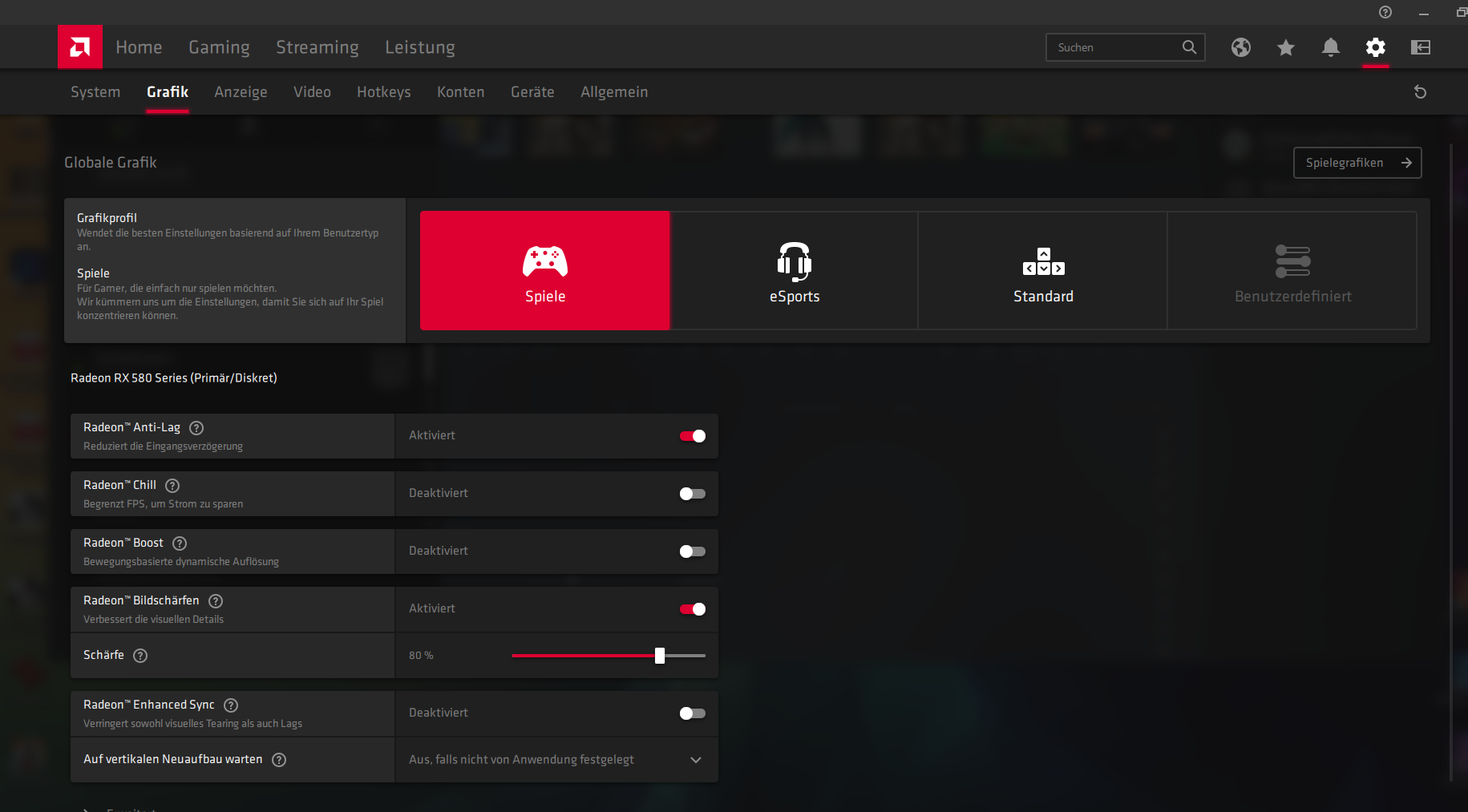Click the search magnifier icon
The height and width of the screenshot is (812, 1468).
click(1189, 47)
